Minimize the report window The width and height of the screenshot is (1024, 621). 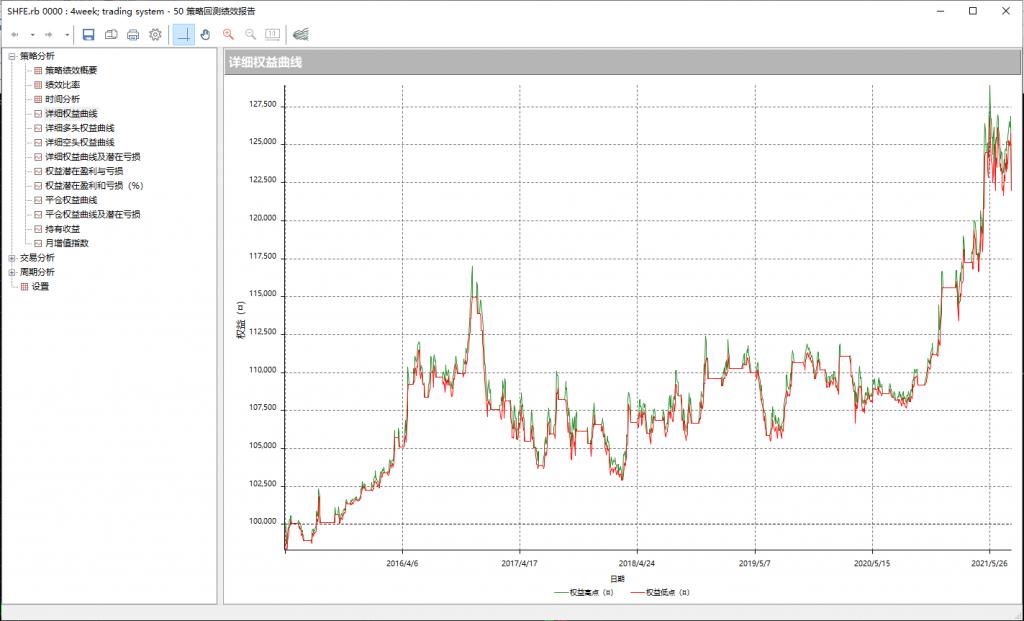(940, 11)
